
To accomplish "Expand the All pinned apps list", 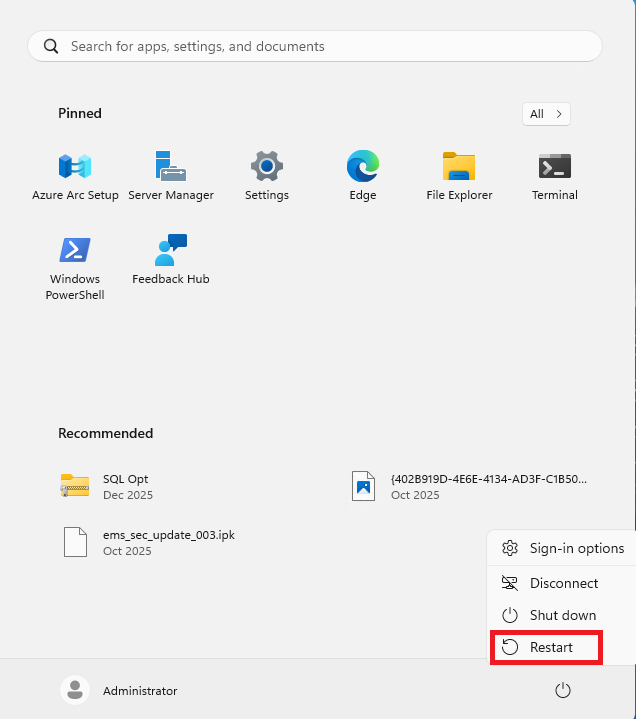I will pyautogui.click(x=546, y=114).
